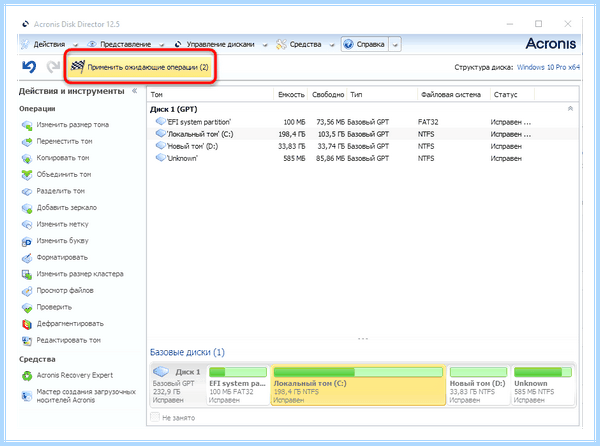Image resolution: width=600 pixels, height=446 pixels.
Task: Collapse the Действия и инструменты panel
Action: coord(135,91)
